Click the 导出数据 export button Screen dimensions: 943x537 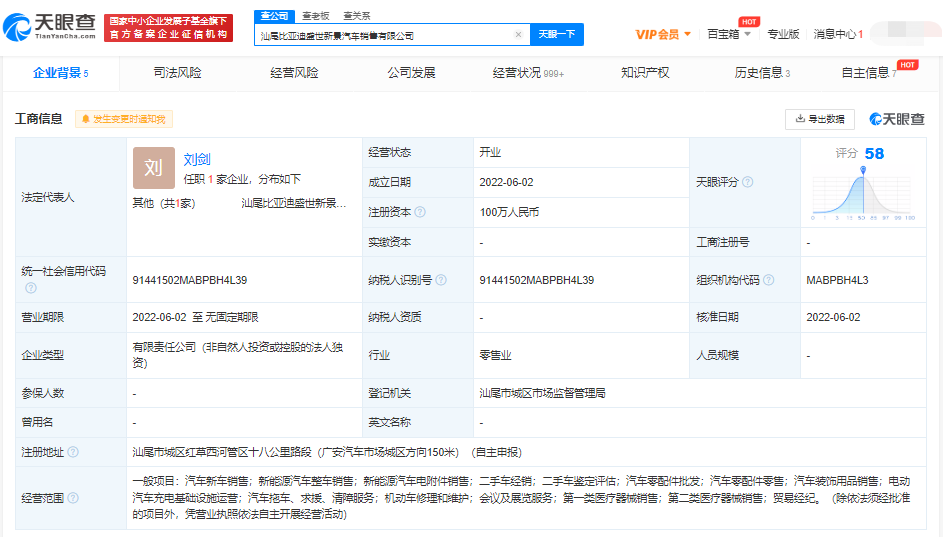pos(820,119)
